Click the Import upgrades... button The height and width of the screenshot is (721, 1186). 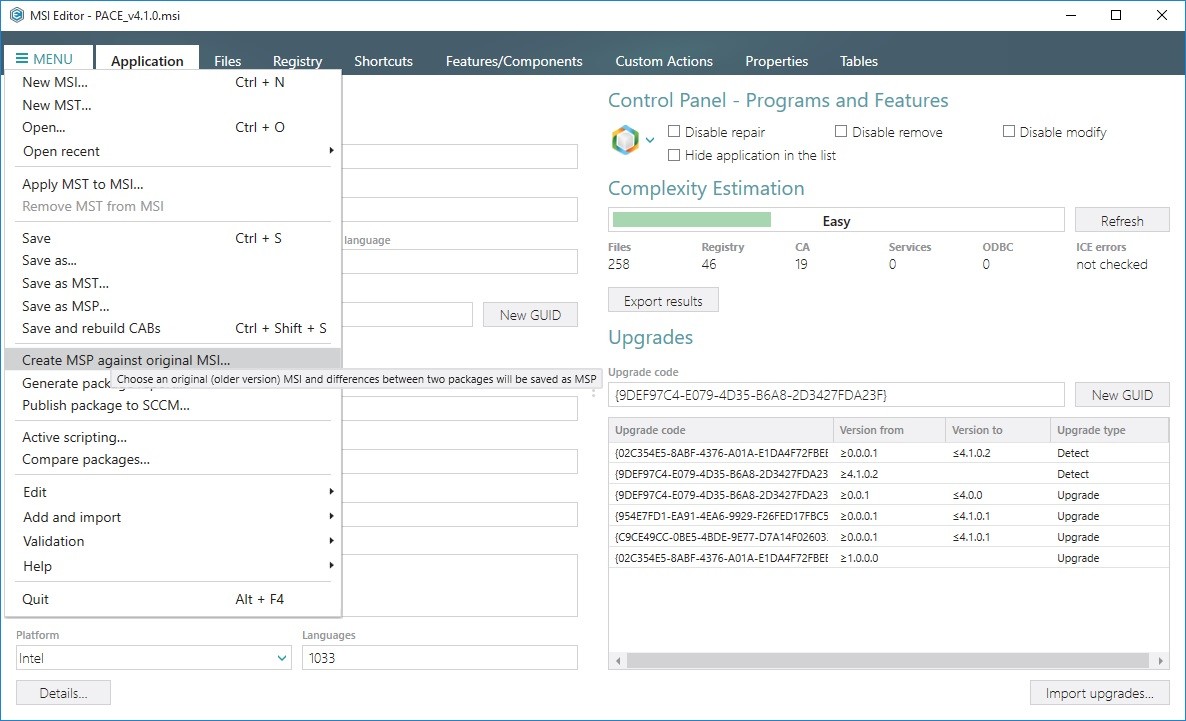click(1099, 693)
